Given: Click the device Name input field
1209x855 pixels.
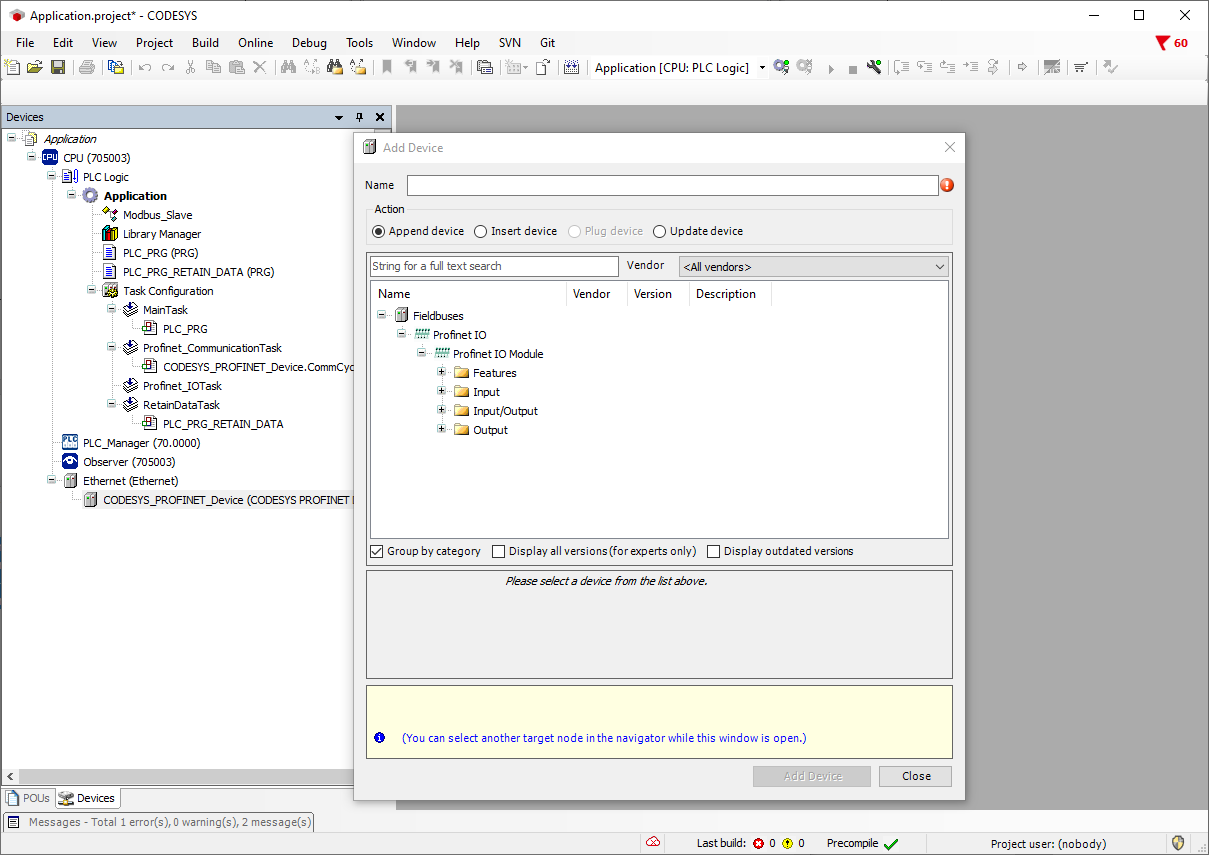Looking at the screenshot, I should [672, 185].
